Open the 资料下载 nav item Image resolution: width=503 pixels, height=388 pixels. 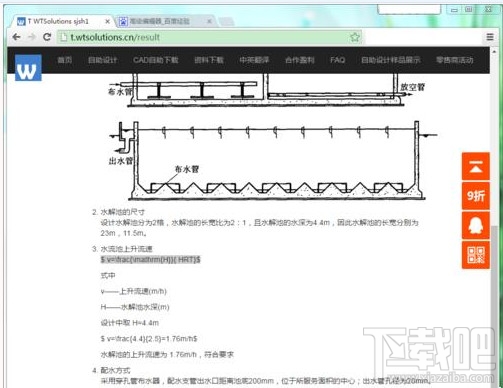(x=209, y=60)
